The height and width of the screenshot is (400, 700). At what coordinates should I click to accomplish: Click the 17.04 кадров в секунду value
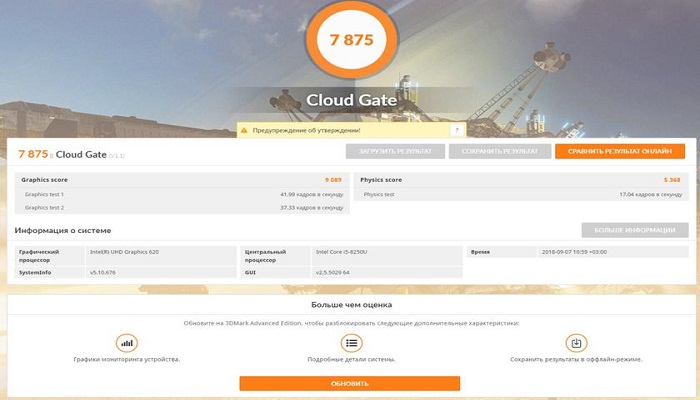650,194
